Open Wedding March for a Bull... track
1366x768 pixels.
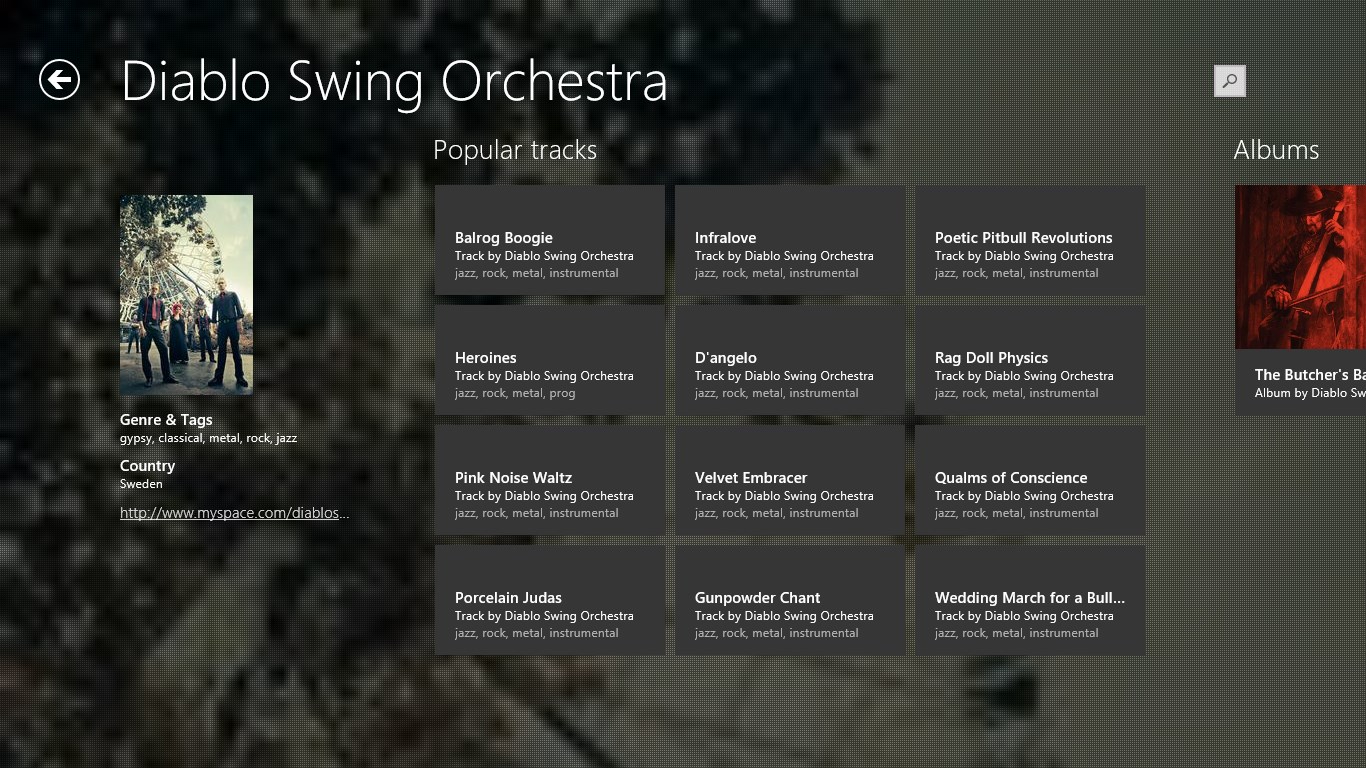1029,600
